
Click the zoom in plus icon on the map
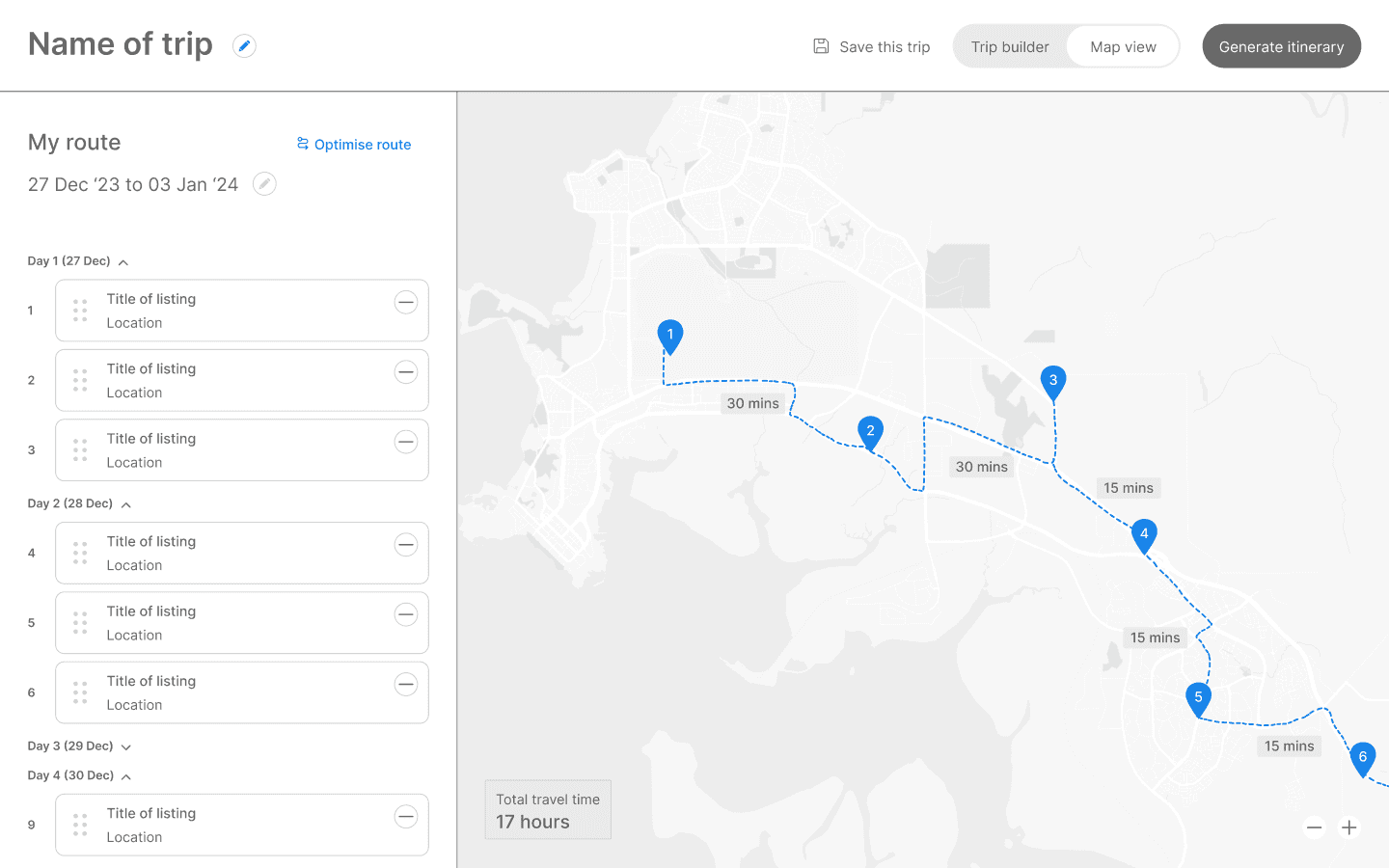tap(1348, 827)
